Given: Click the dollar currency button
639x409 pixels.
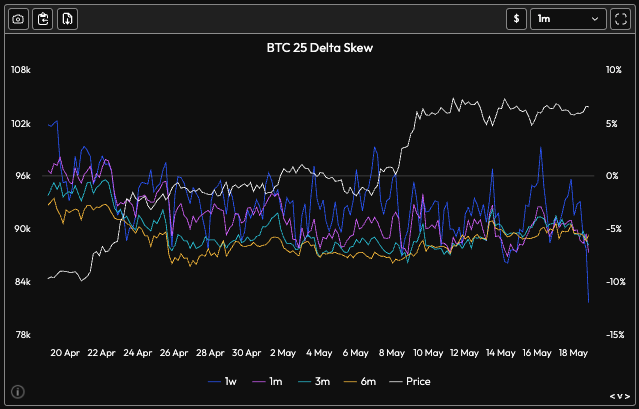Looking at the screenshot, I should 516,19.
